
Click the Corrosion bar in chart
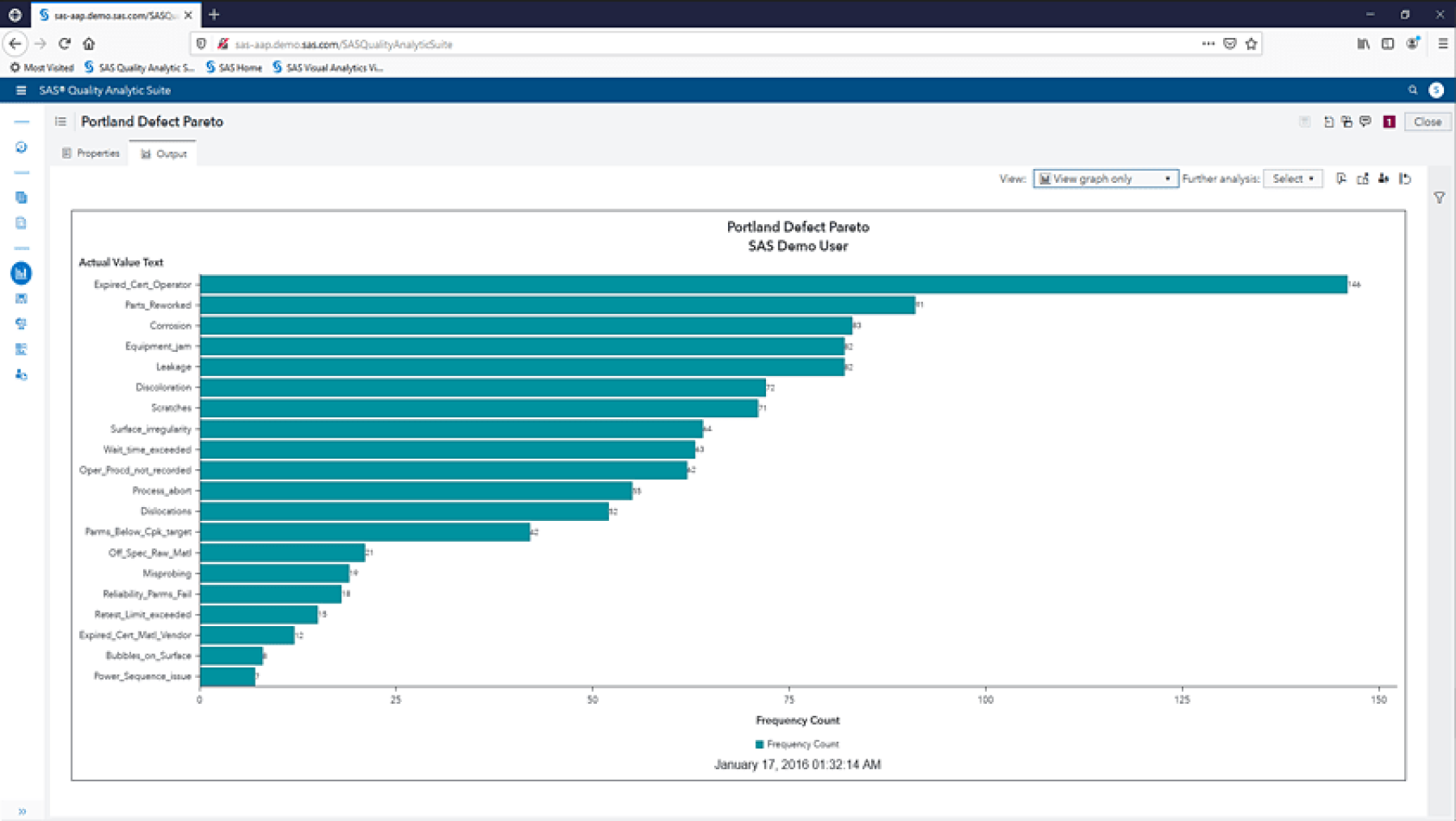(526, 325)
